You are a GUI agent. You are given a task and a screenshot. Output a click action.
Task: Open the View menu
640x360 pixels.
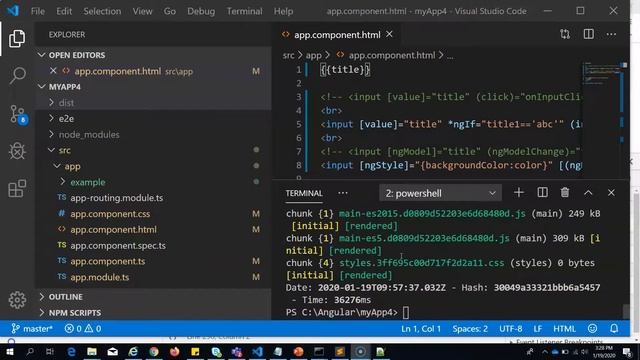(x=142, y=11)
